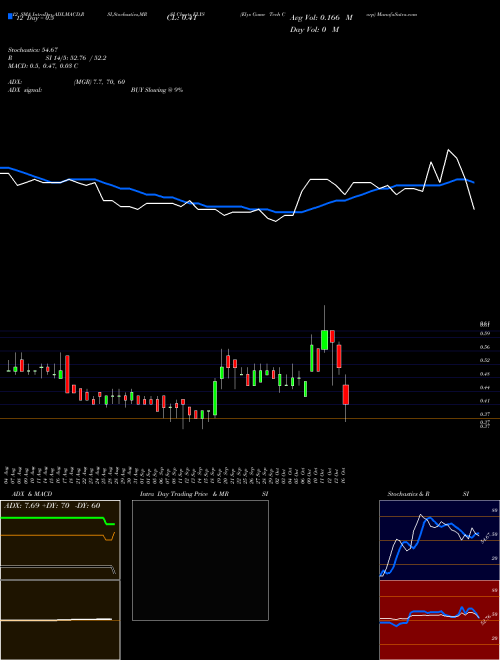Click the 0.56 price axis label
Image resolution: width=500 pixels, height=660 pixels.
click(x=484, y=347)
